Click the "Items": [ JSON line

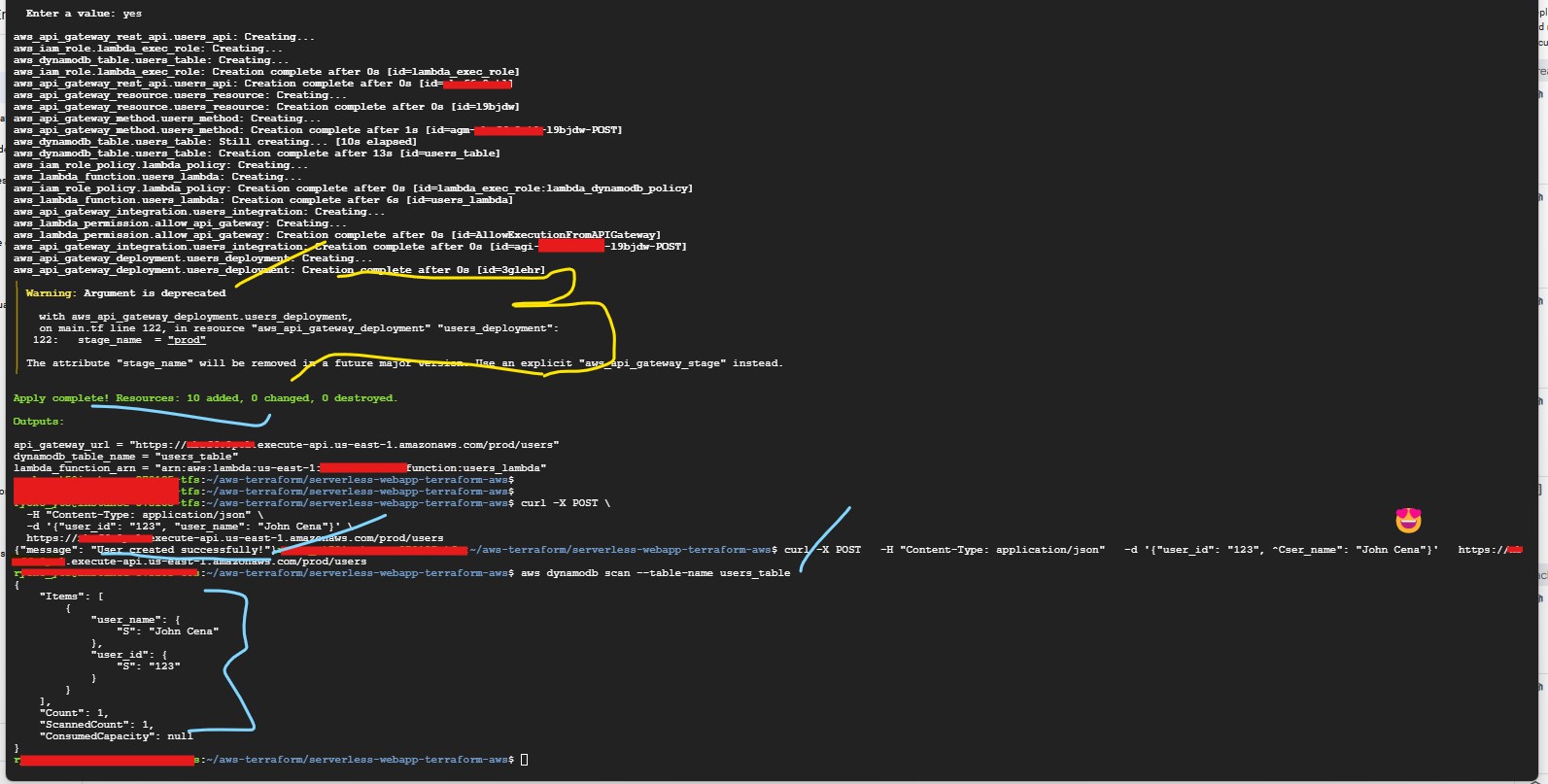pyautogui.click(x=71, y=597)
